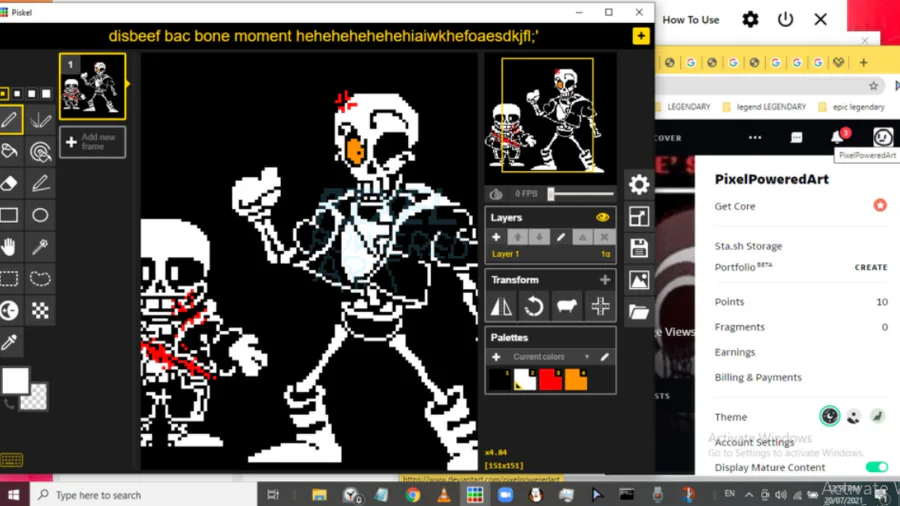Image resolution: width=900 pixels, height=506 pixels.
Task: Open the Resize panel icon
Action: [x=639, y=216]
